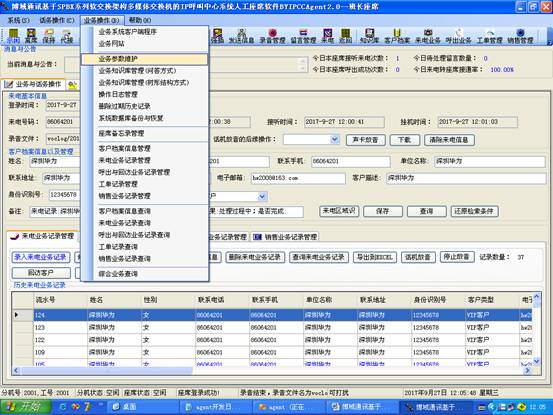Image resolution: width=553 pixels, height=415 pixels.
Task: Click the 客户档案 toolbar icon
Action: 397,36
